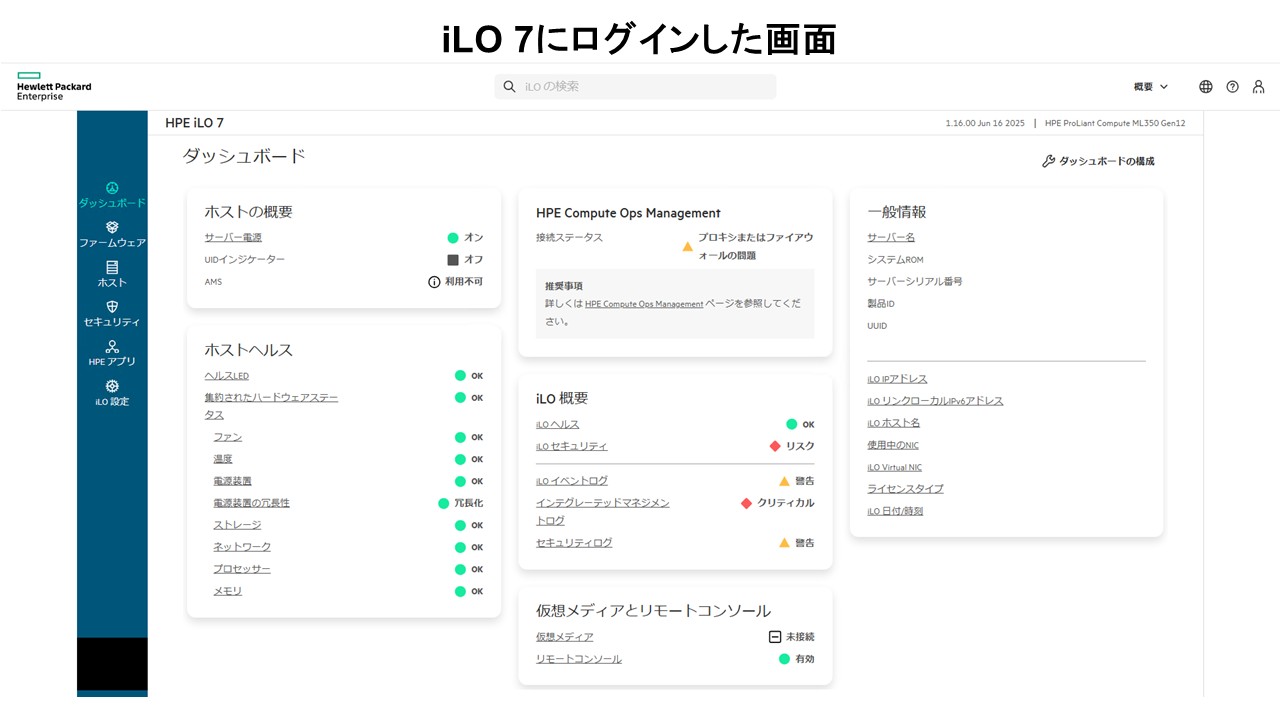Open the ストレージ health link
Viewport: 1280px width, 720px height.
click(x=237, y=525)
